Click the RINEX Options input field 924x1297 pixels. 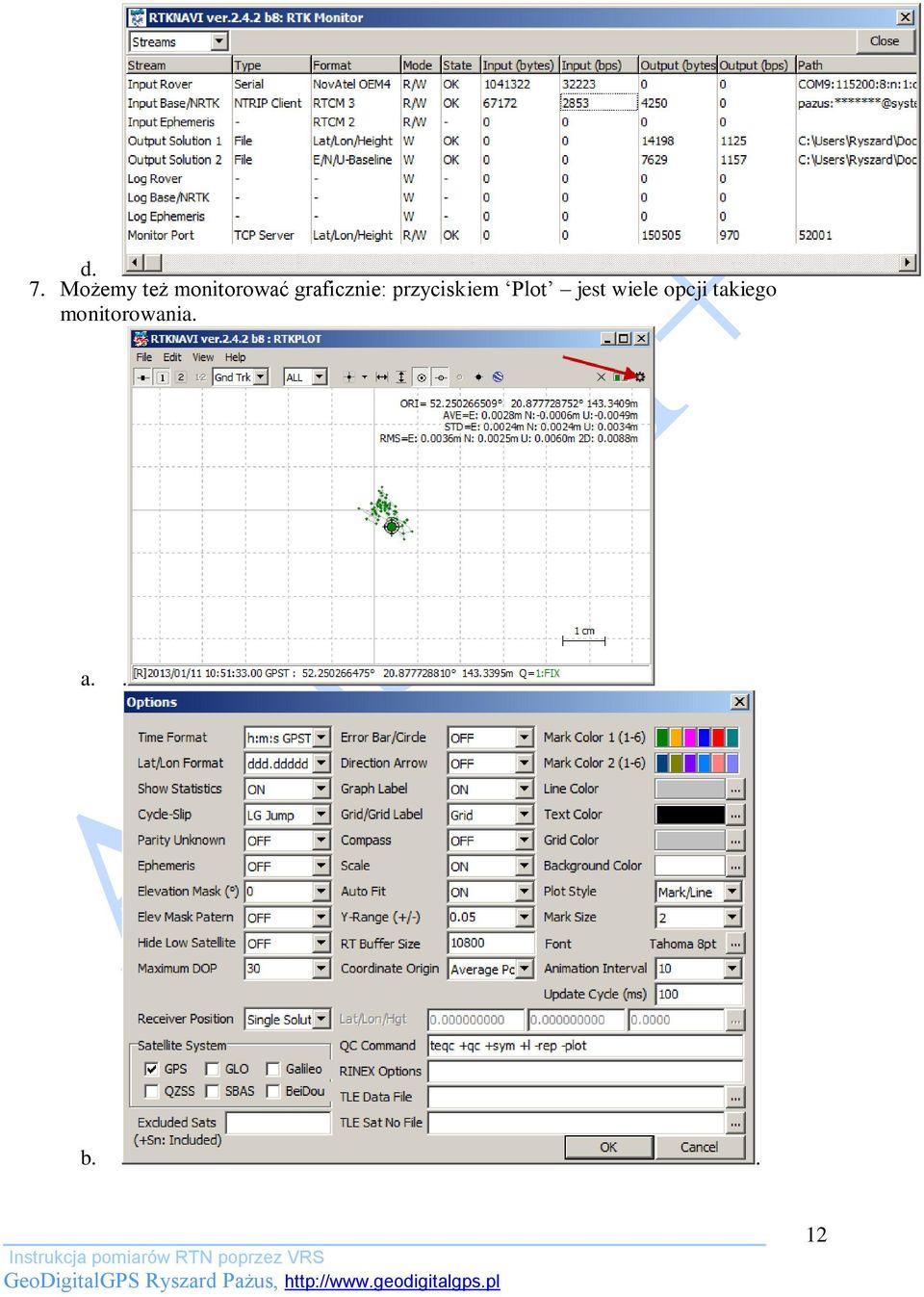click(x=585, y=1072)
